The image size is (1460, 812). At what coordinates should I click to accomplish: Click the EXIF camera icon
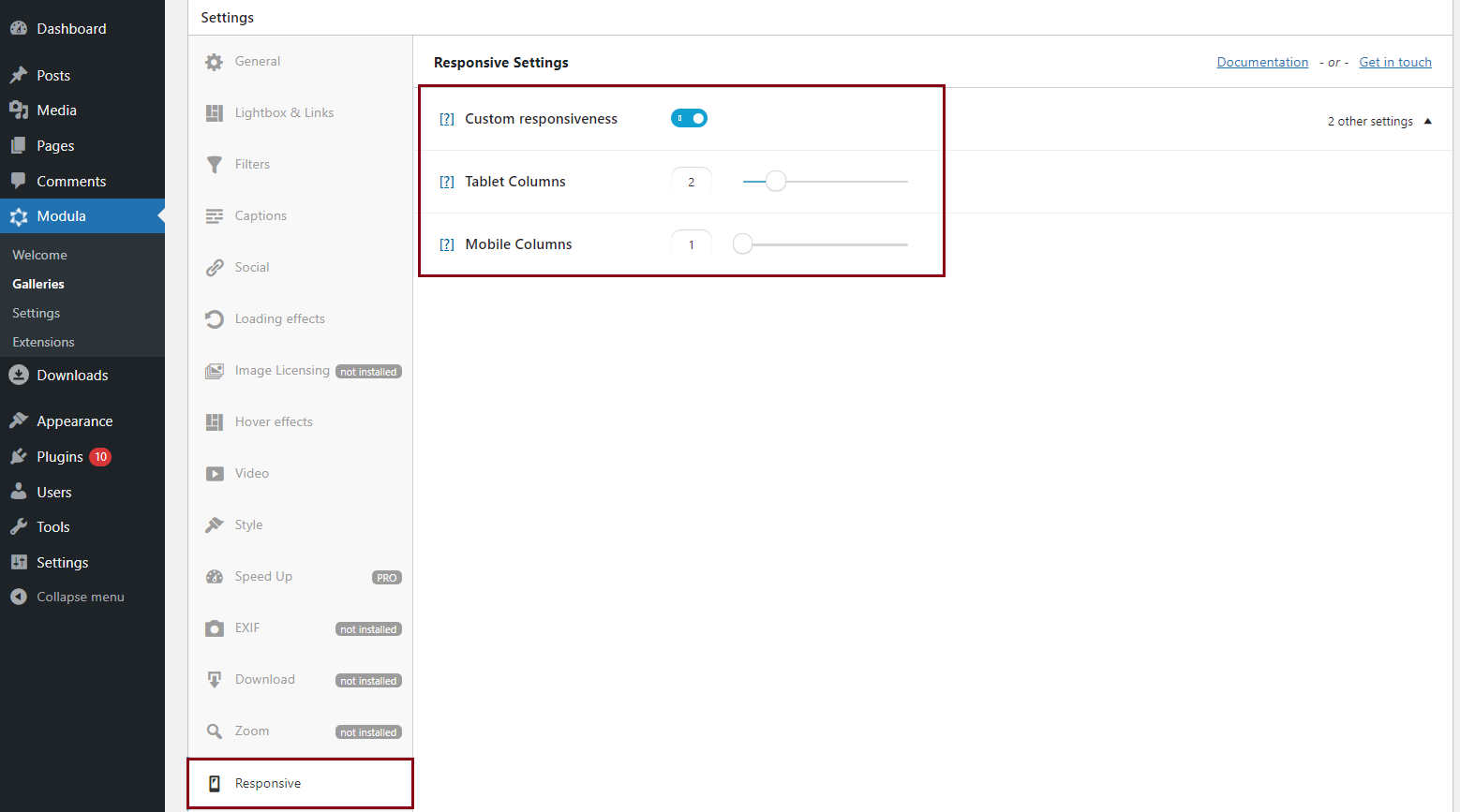pyautogui.click(x=215, y=628)
